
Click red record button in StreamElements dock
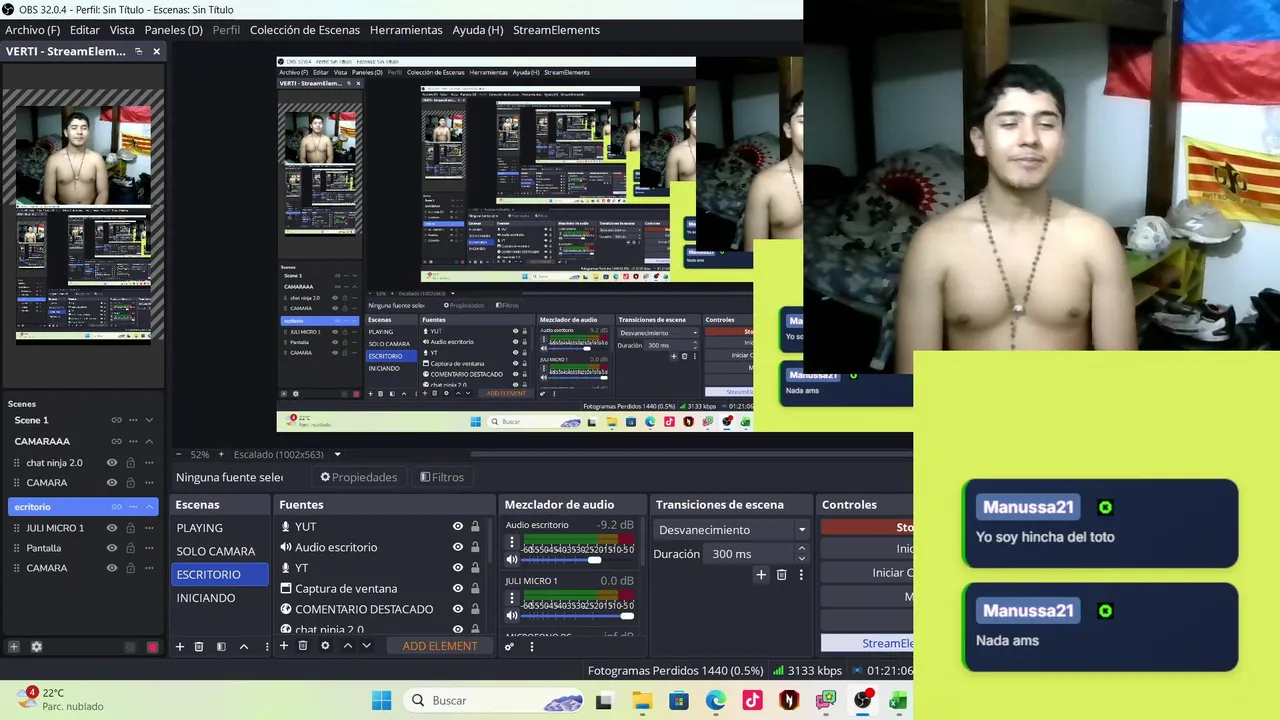(152, 647)
